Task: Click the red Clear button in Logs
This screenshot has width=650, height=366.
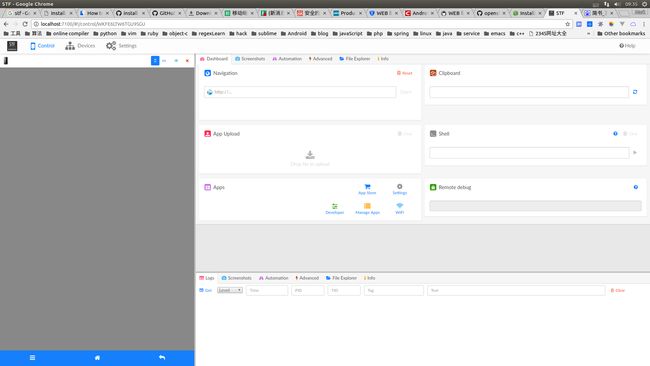Action: tap(618, 291)
